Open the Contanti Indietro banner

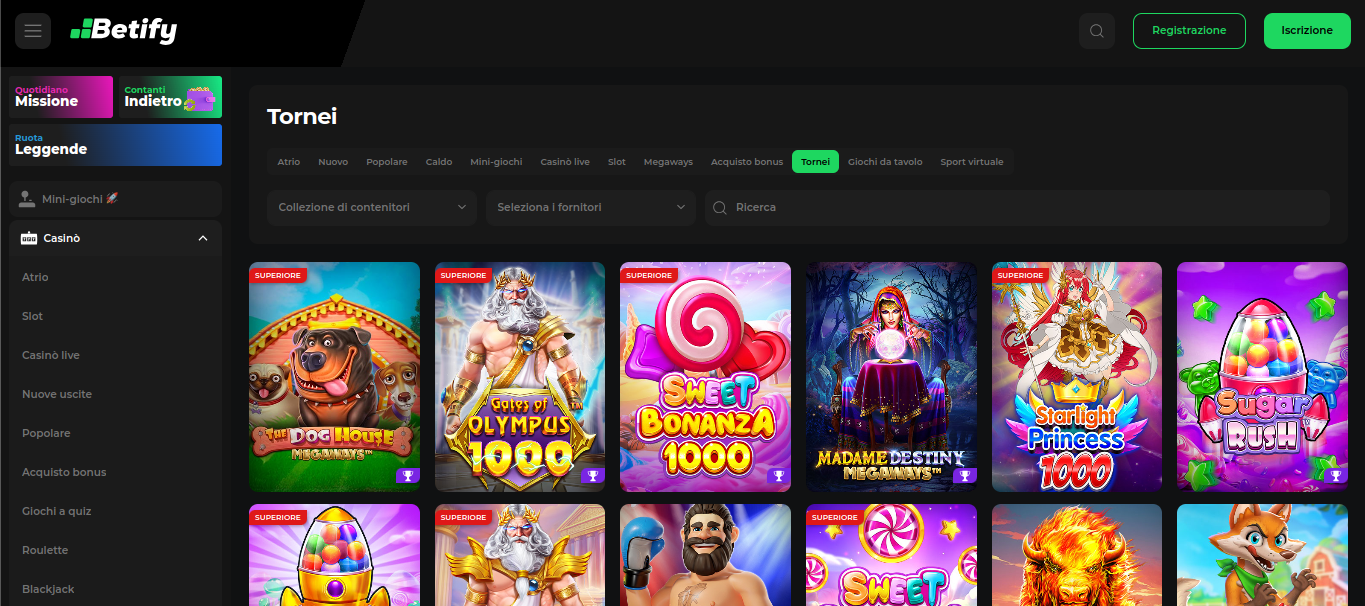click(x=170, y=97)
